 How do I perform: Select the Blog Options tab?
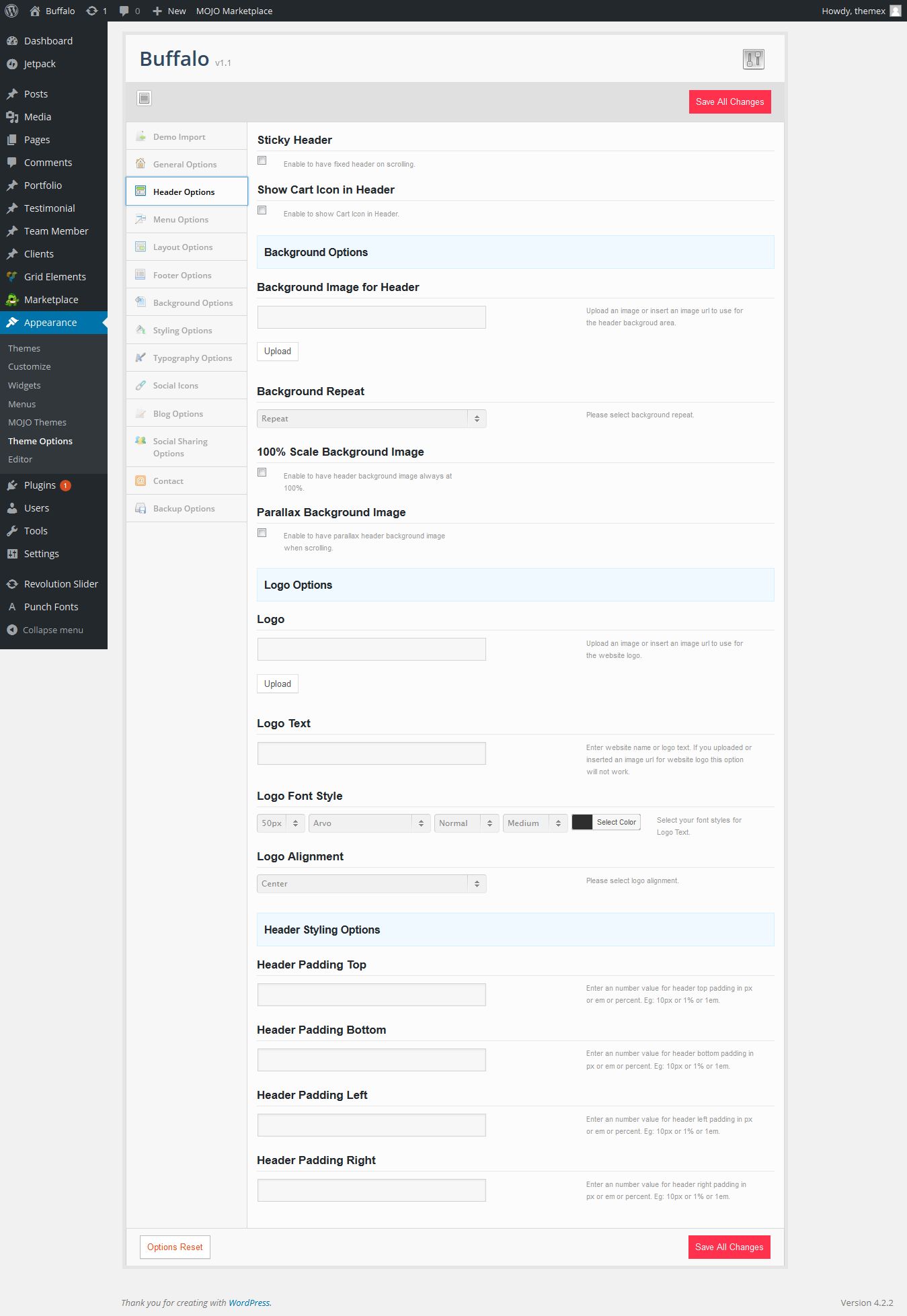[x=187, y=413]
